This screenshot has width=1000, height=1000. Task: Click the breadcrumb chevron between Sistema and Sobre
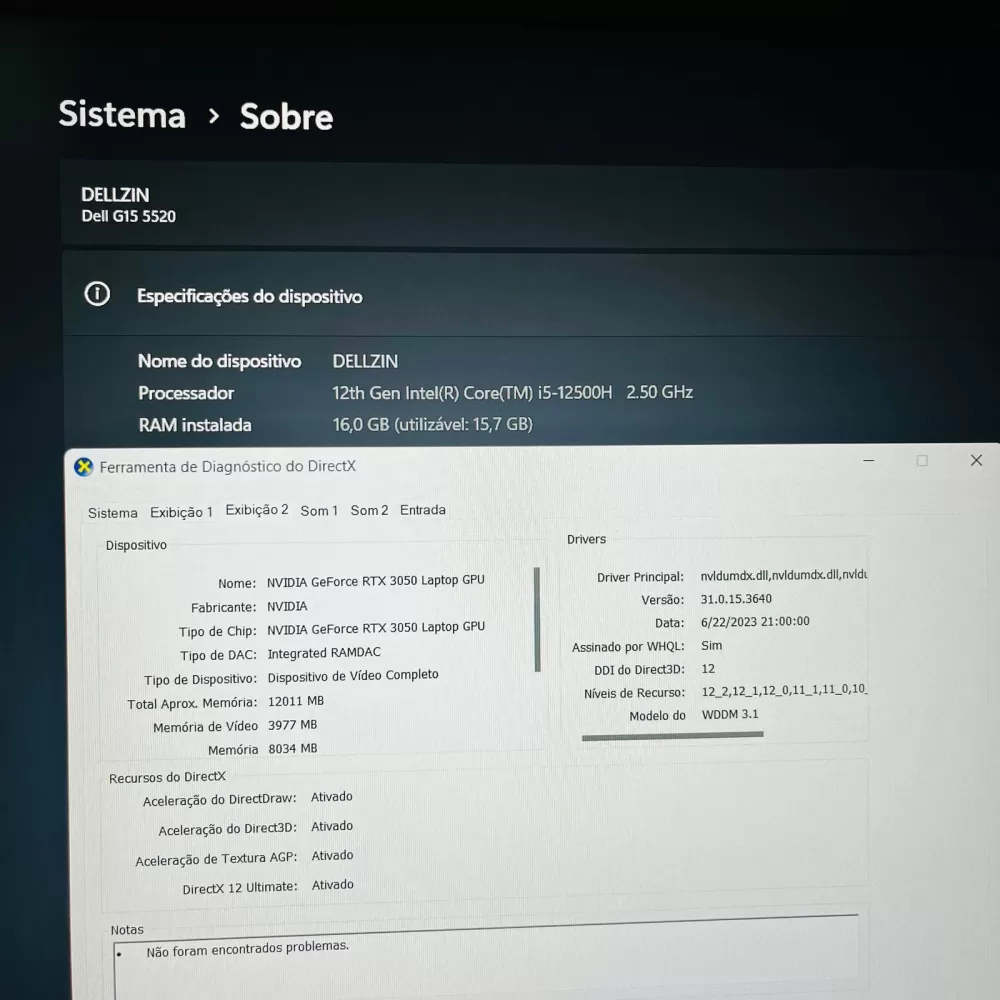click(214, 116)
